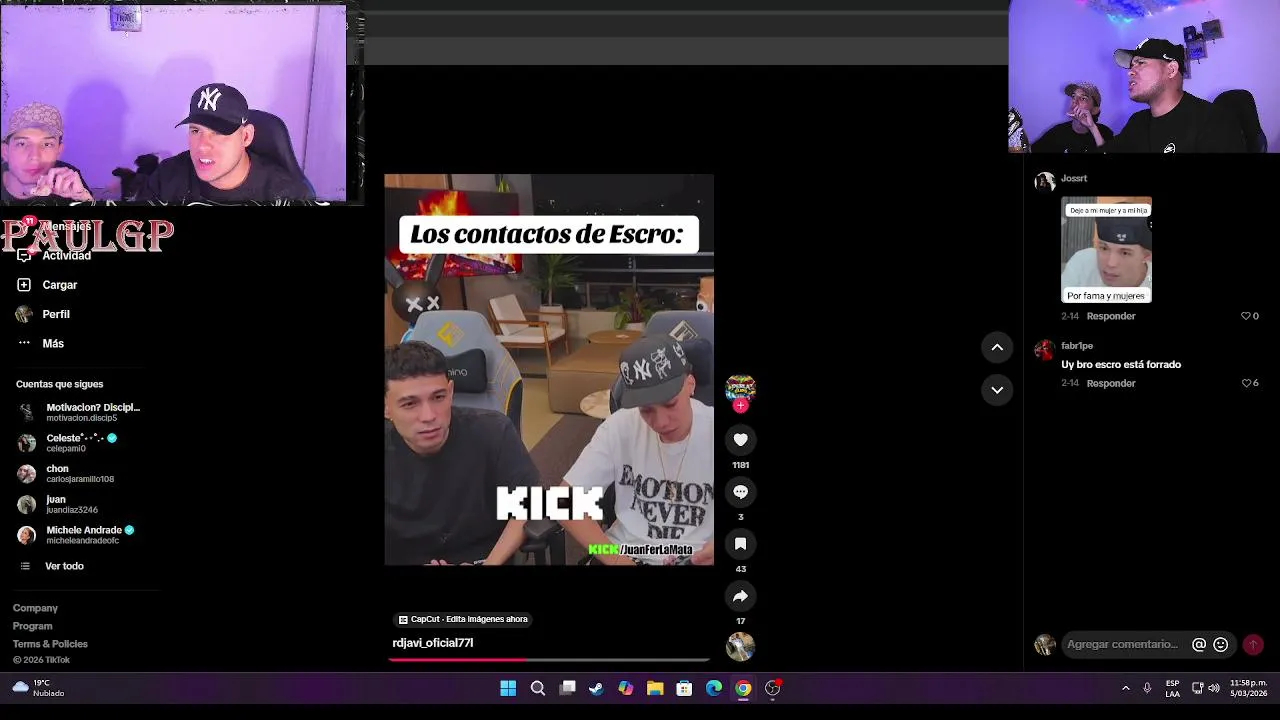Share the video with the arrow icon
The image size is (1280, 720).
click(740, 596)
